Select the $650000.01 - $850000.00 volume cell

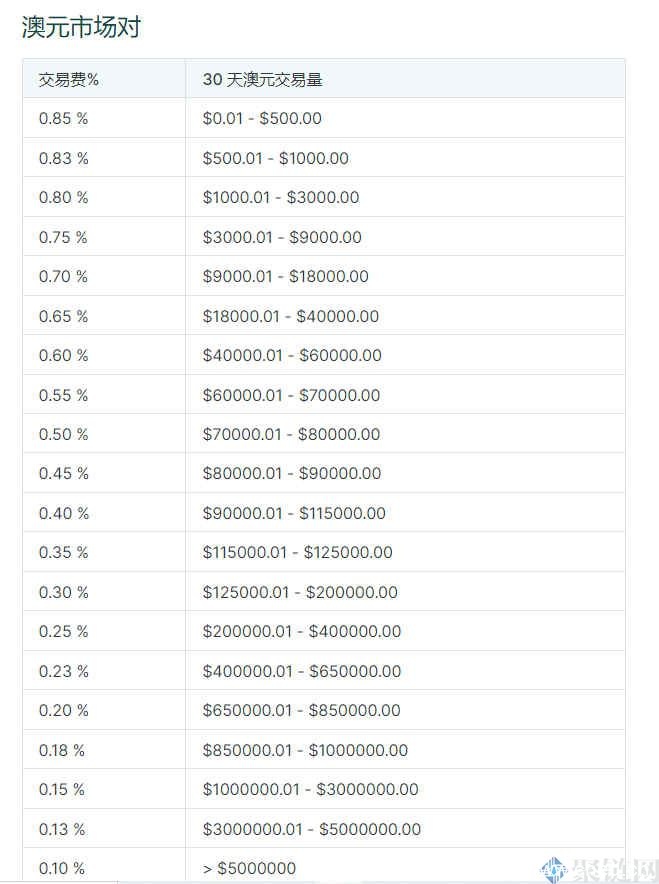[x=301, y=710]
